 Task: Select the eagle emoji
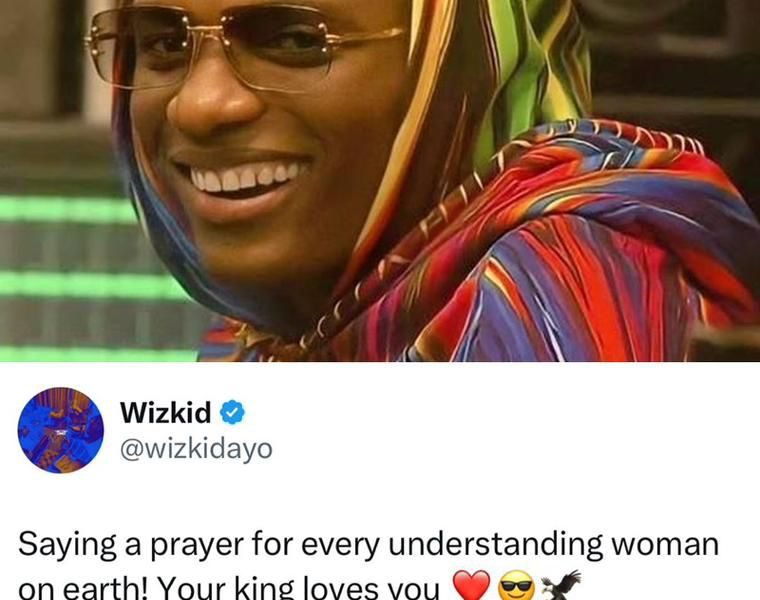pos(561,585)
